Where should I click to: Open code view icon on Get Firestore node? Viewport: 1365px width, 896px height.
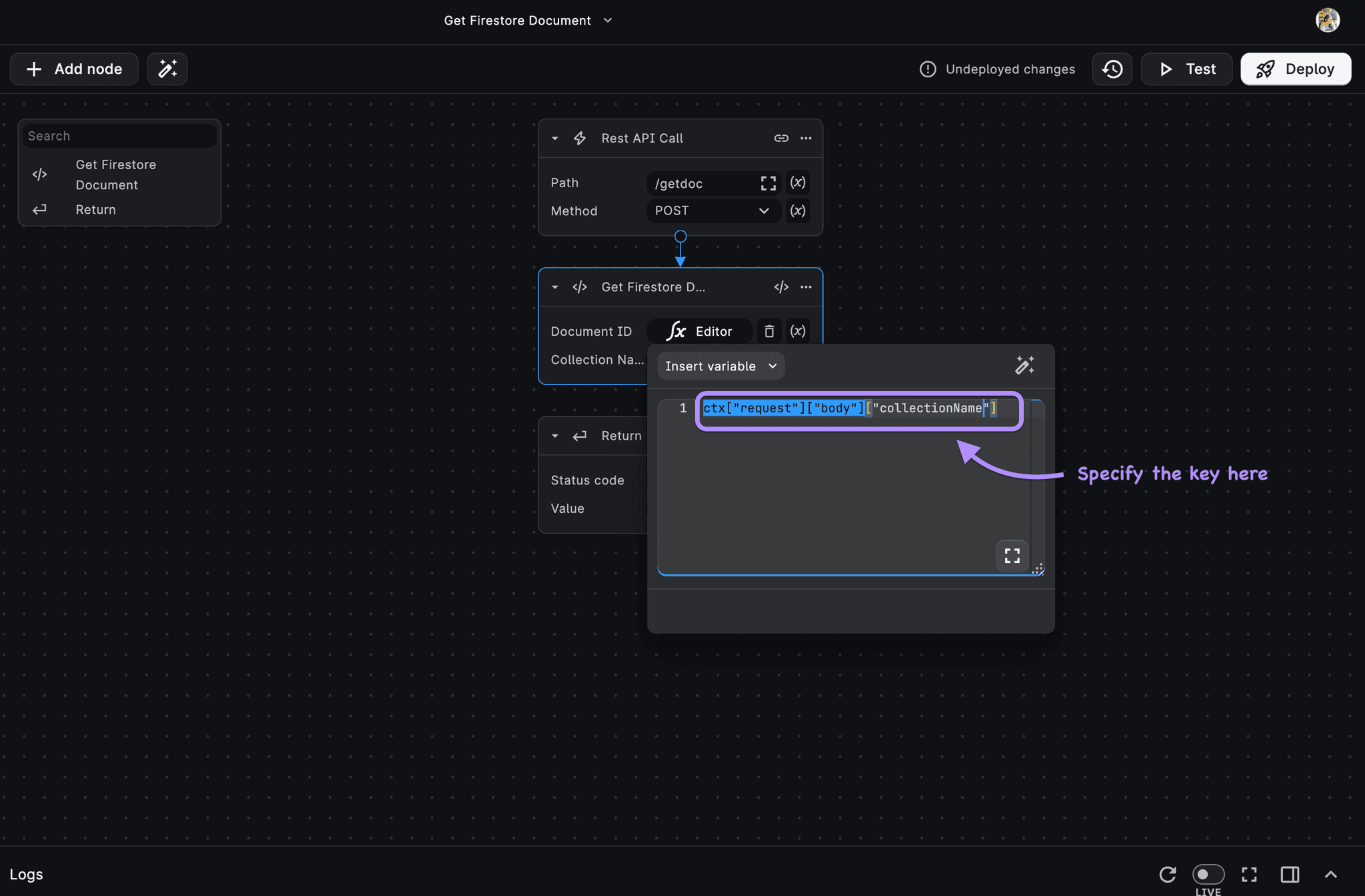click(781, 287)
